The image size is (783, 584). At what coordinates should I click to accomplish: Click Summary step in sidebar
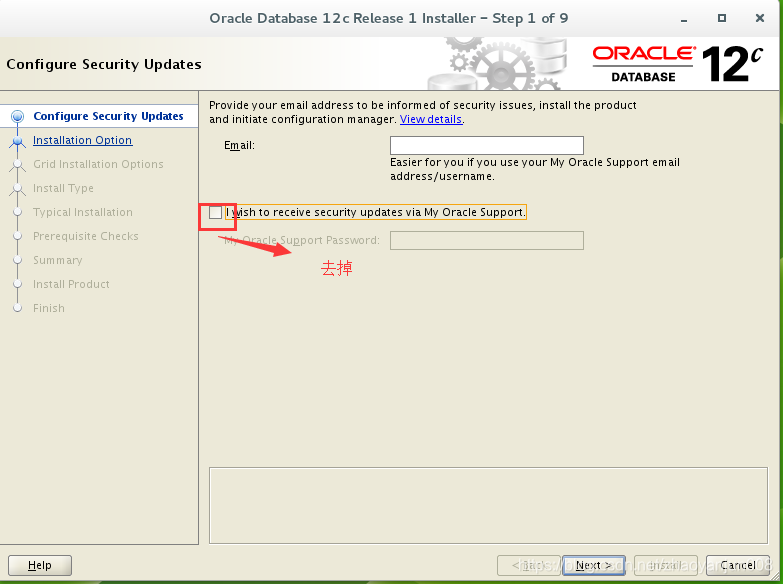pyautogui.click(x=57, y=260)
